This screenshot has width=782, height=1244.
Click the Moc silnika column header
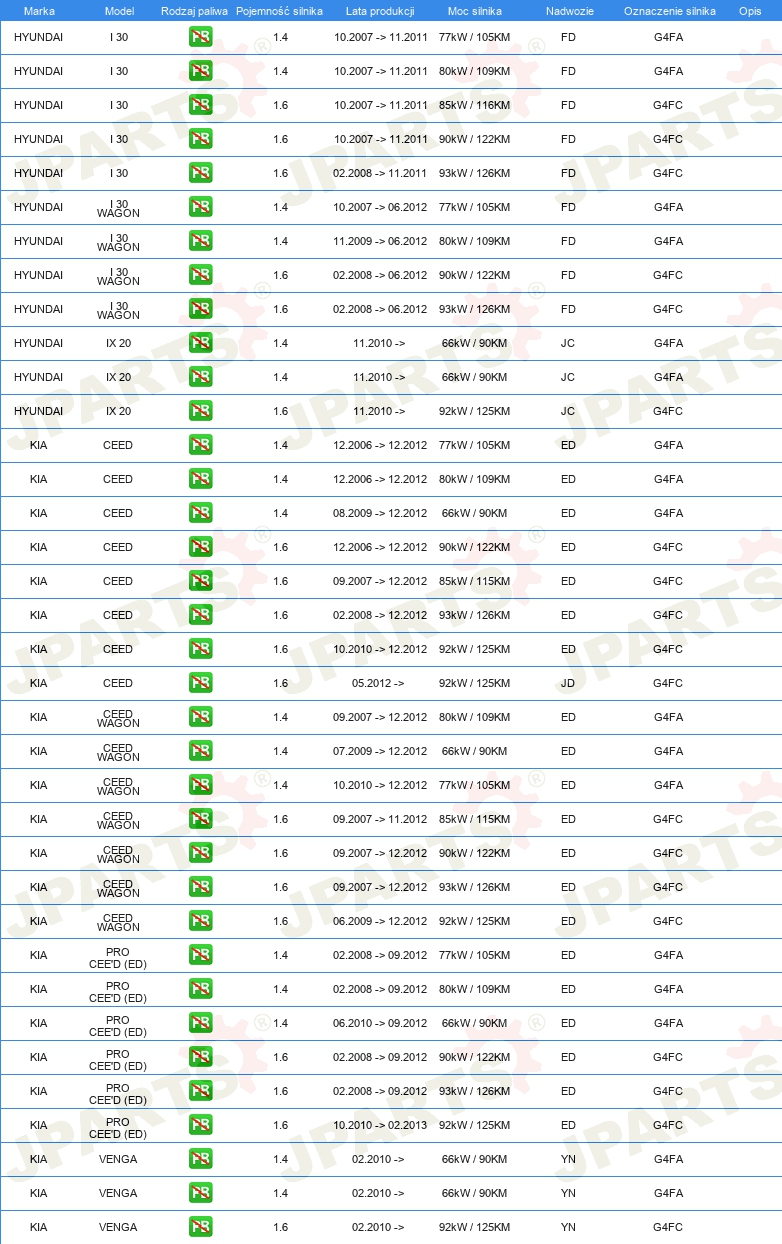[475, 11]
